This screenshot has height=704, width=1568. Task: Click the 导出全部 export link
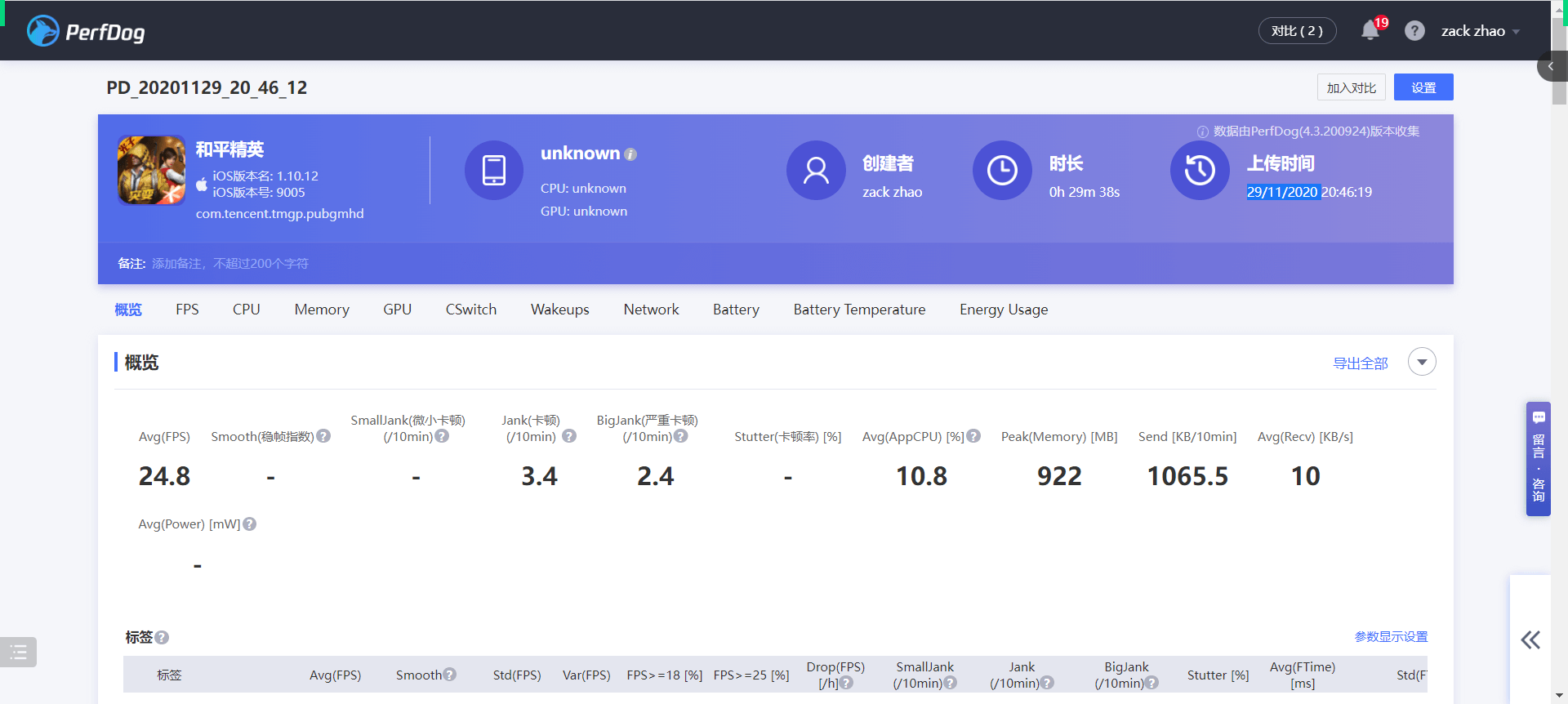point(1361,363)
